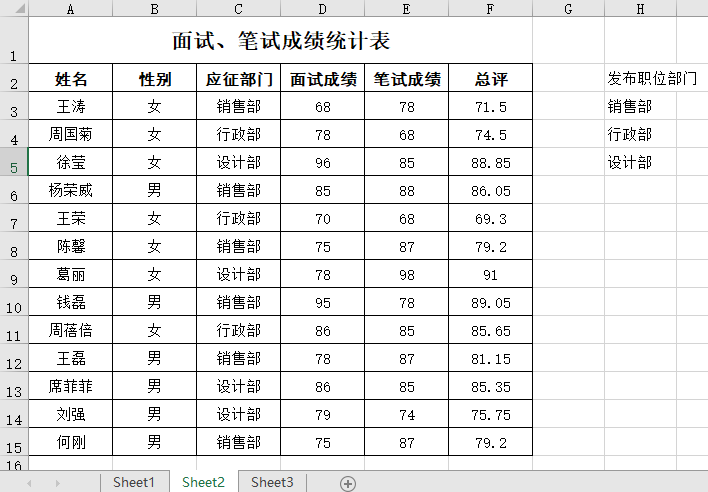This screenshot has height=492, width=708.
Task: Click the 总评 column heading cell
Action: coord(490,79)
